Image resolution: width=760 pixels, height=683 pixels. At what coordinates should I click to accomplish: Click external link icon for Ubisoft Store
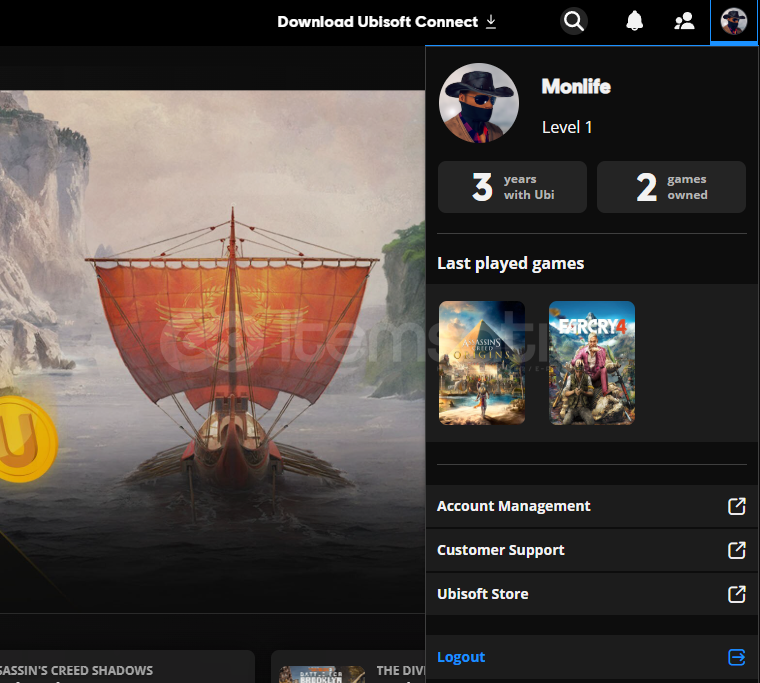pos(737,594)
